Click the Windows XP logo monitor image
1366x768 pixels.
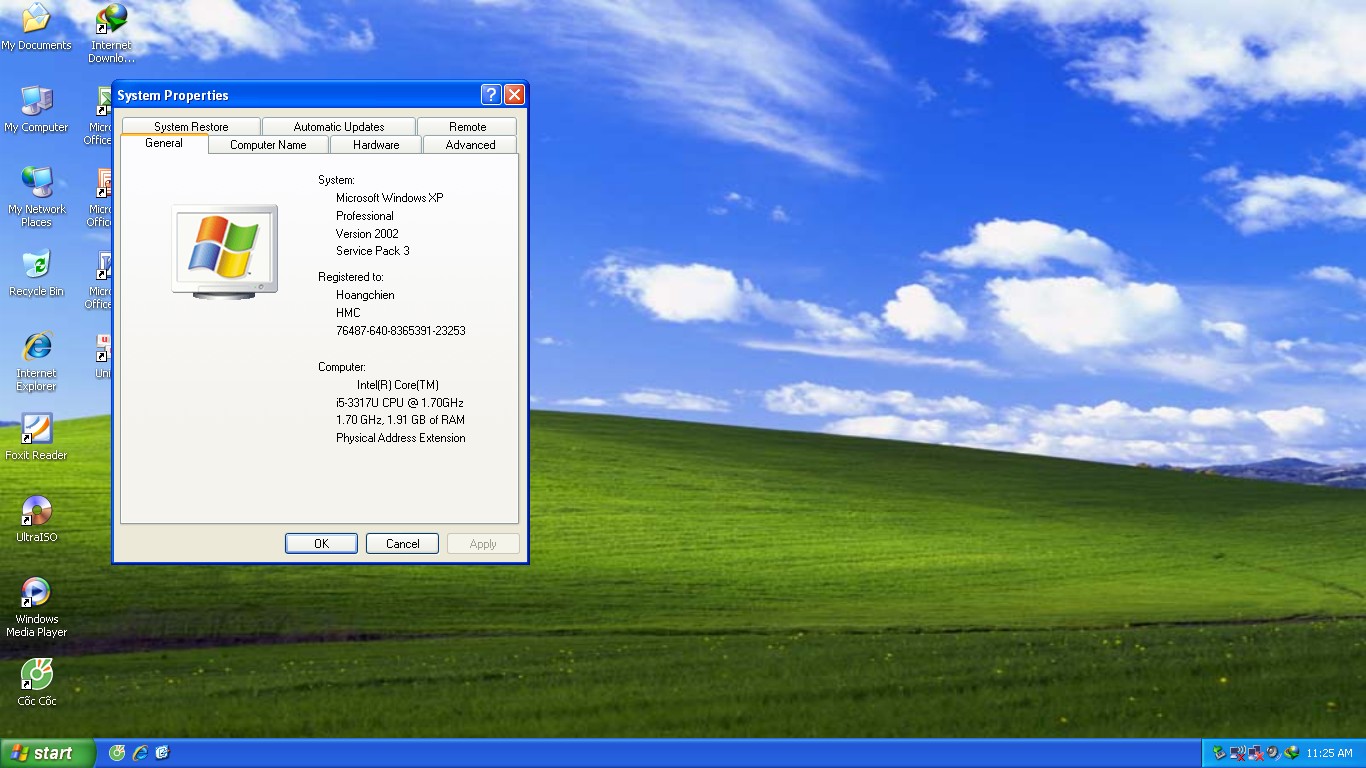pos(224,250)
